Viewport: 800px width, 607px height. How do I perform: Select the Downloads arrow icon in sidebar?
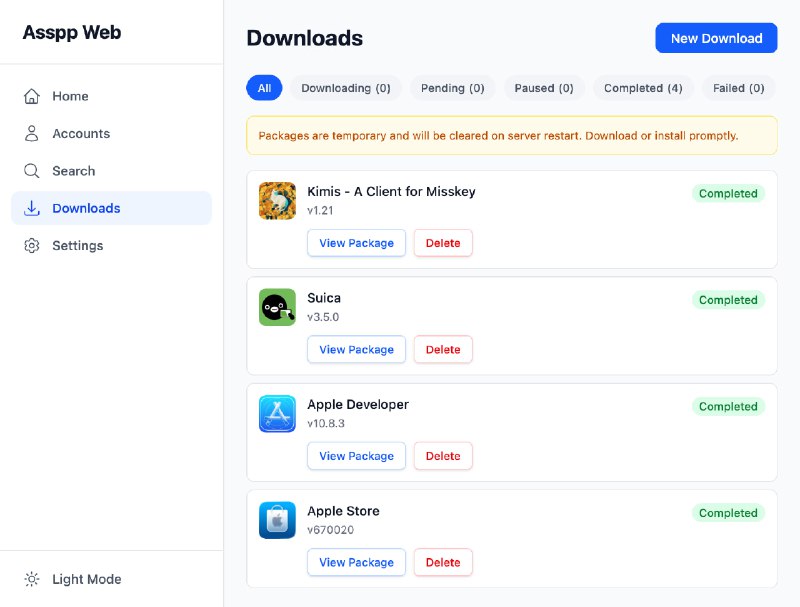coord(31,208)
